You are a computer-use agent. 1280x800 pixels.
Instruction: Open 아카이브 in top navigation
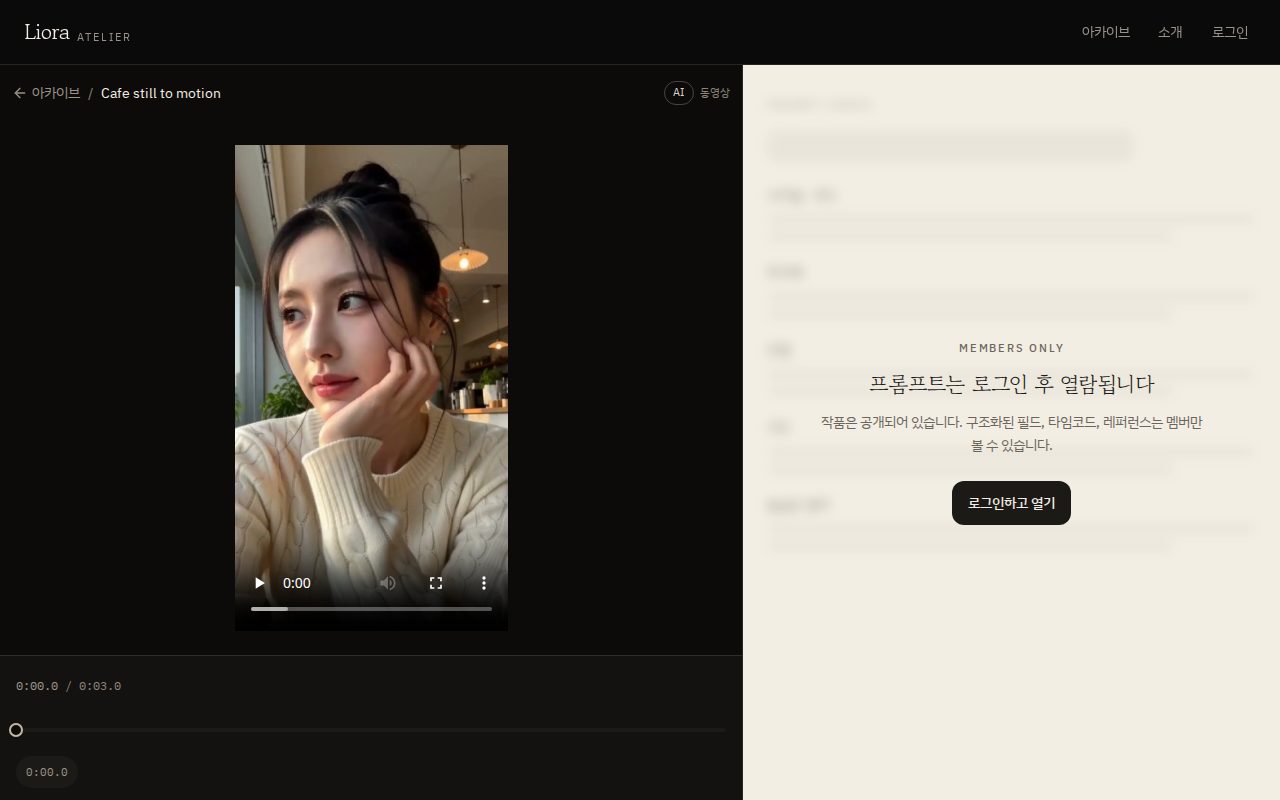(x=1106, y=32)
